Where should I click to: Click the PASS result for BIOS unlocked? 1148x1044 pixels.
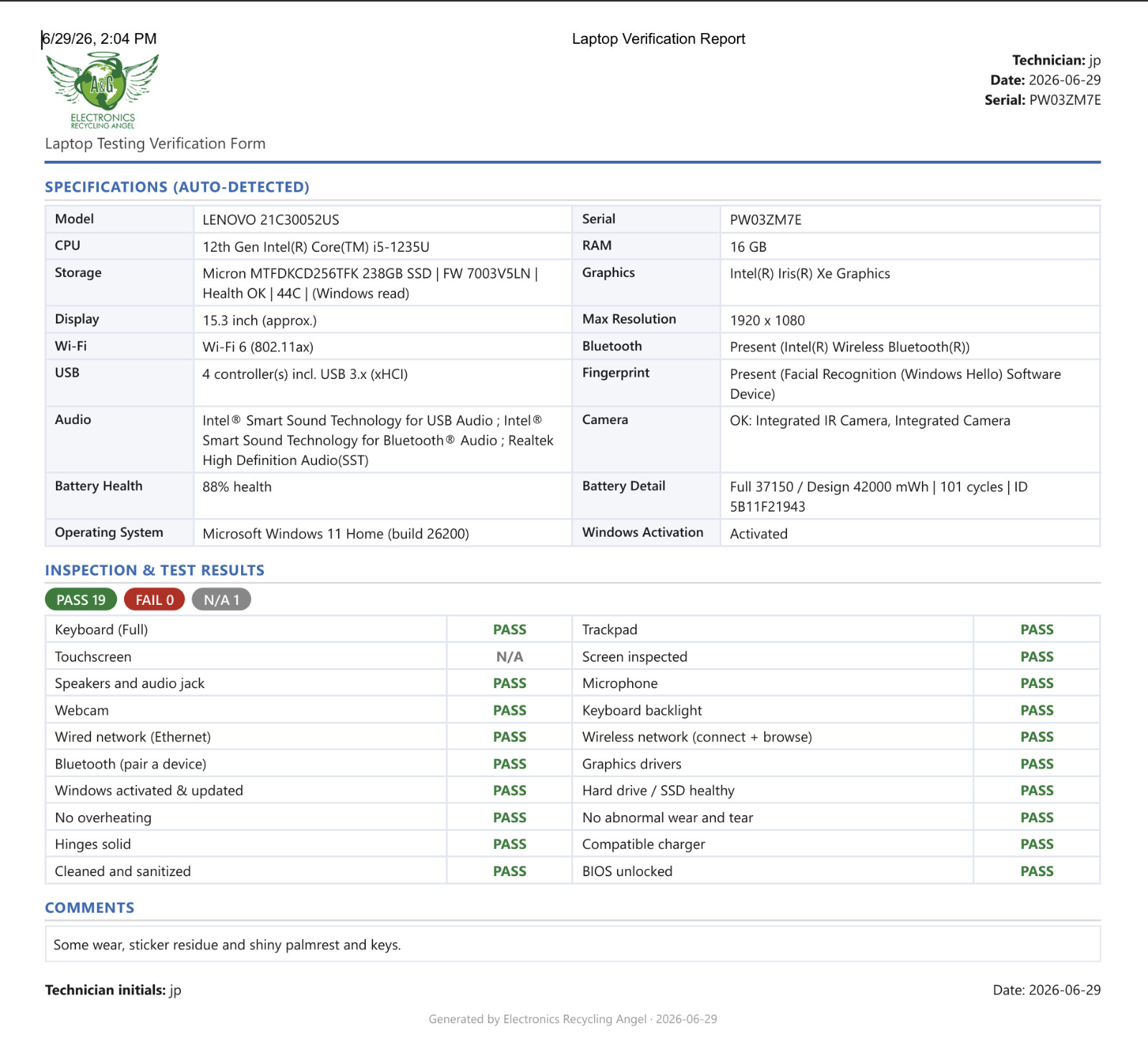coord(1037,871)
